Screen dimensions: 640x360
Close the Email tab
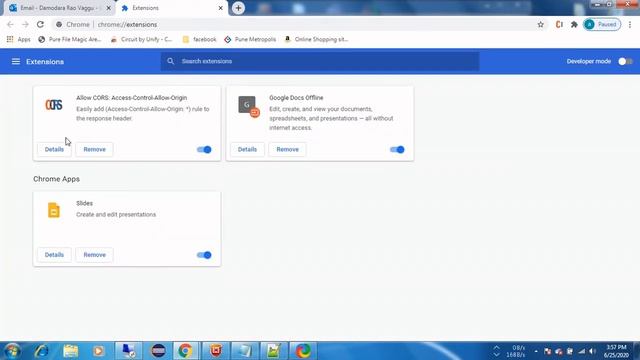coord(109,8)
